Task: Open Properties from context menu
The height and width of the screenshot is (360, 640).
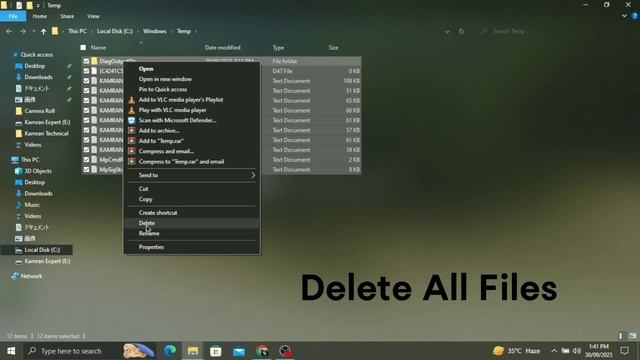Action: click(151, 247)
